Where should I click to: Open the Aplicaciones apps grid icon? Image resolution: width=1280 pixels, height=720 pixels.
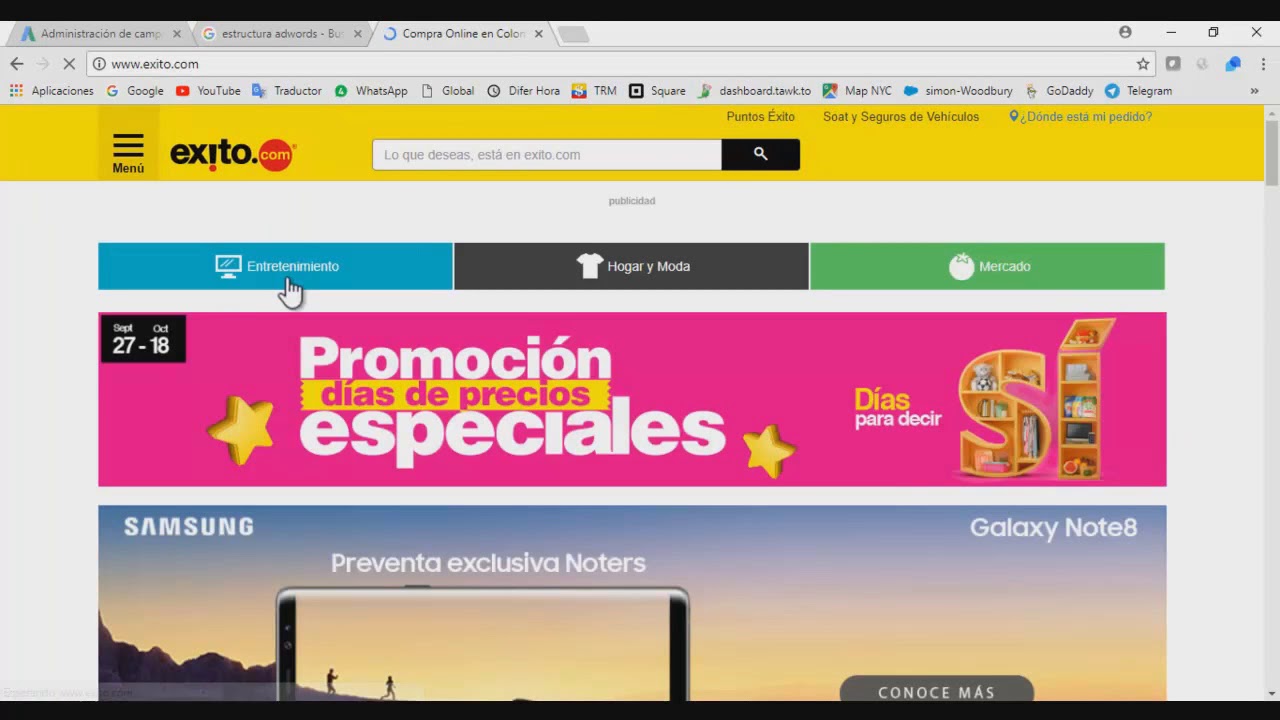pyautogui.click(x=16, y=91)
